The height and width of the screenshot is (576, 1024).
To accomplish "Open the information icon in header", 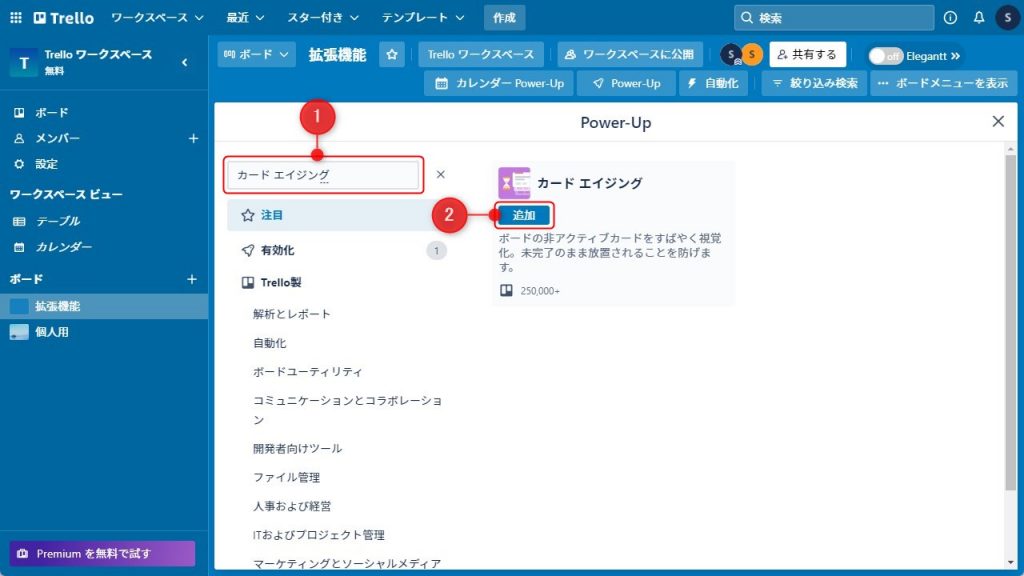I will [x=950, y=18].
